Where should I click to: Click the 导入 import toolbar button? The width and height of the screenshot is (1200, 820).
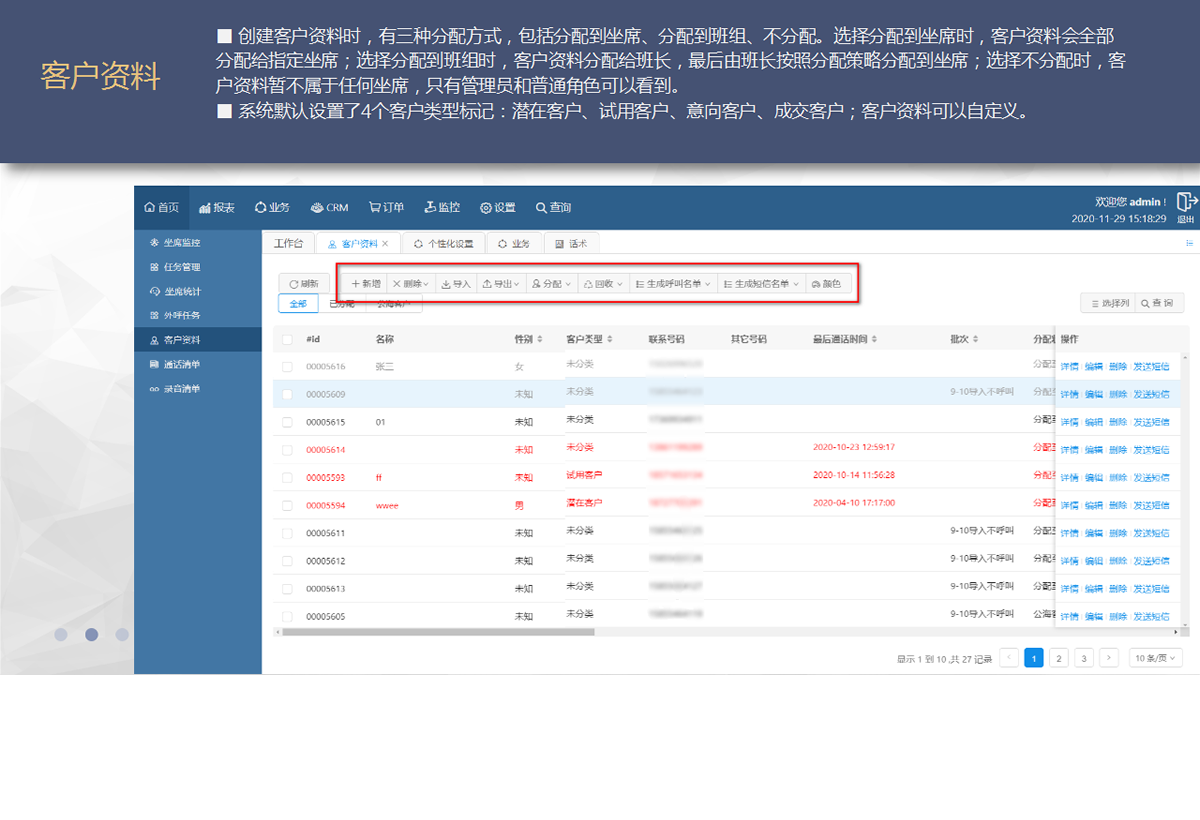coord(455,284)
